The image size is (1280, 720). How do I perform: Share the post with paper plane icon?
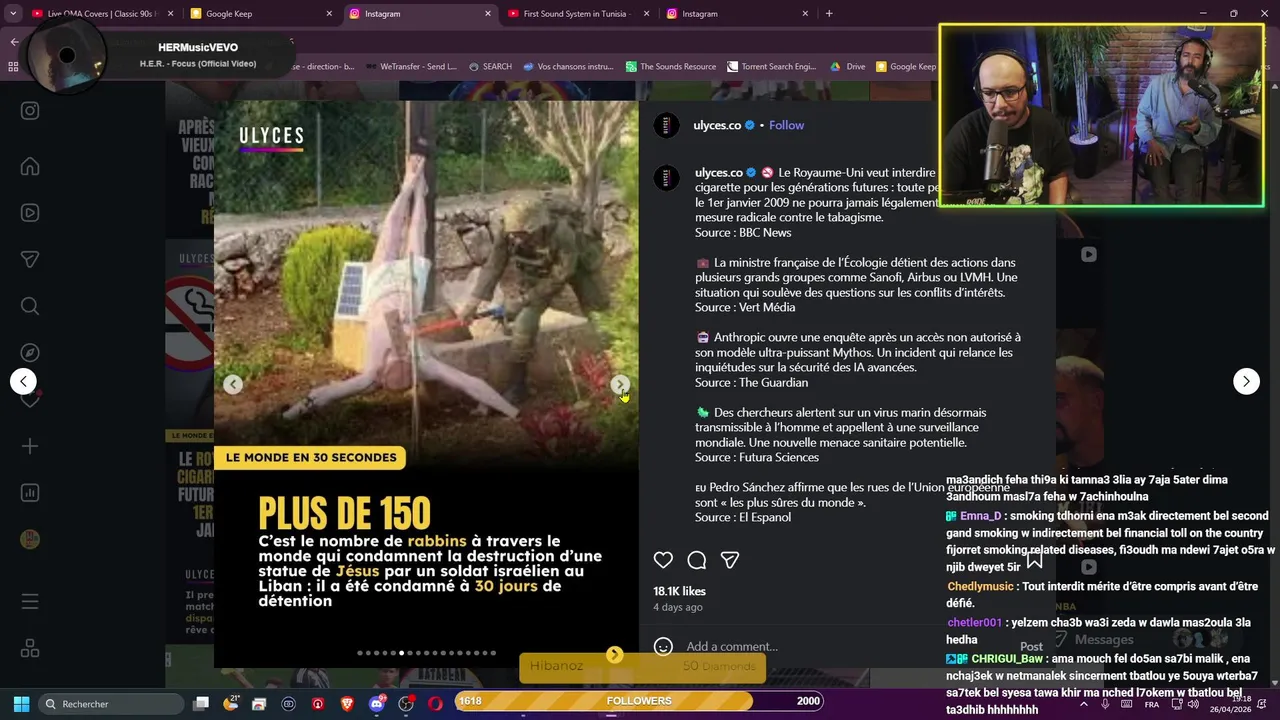(x=730, y=560)
